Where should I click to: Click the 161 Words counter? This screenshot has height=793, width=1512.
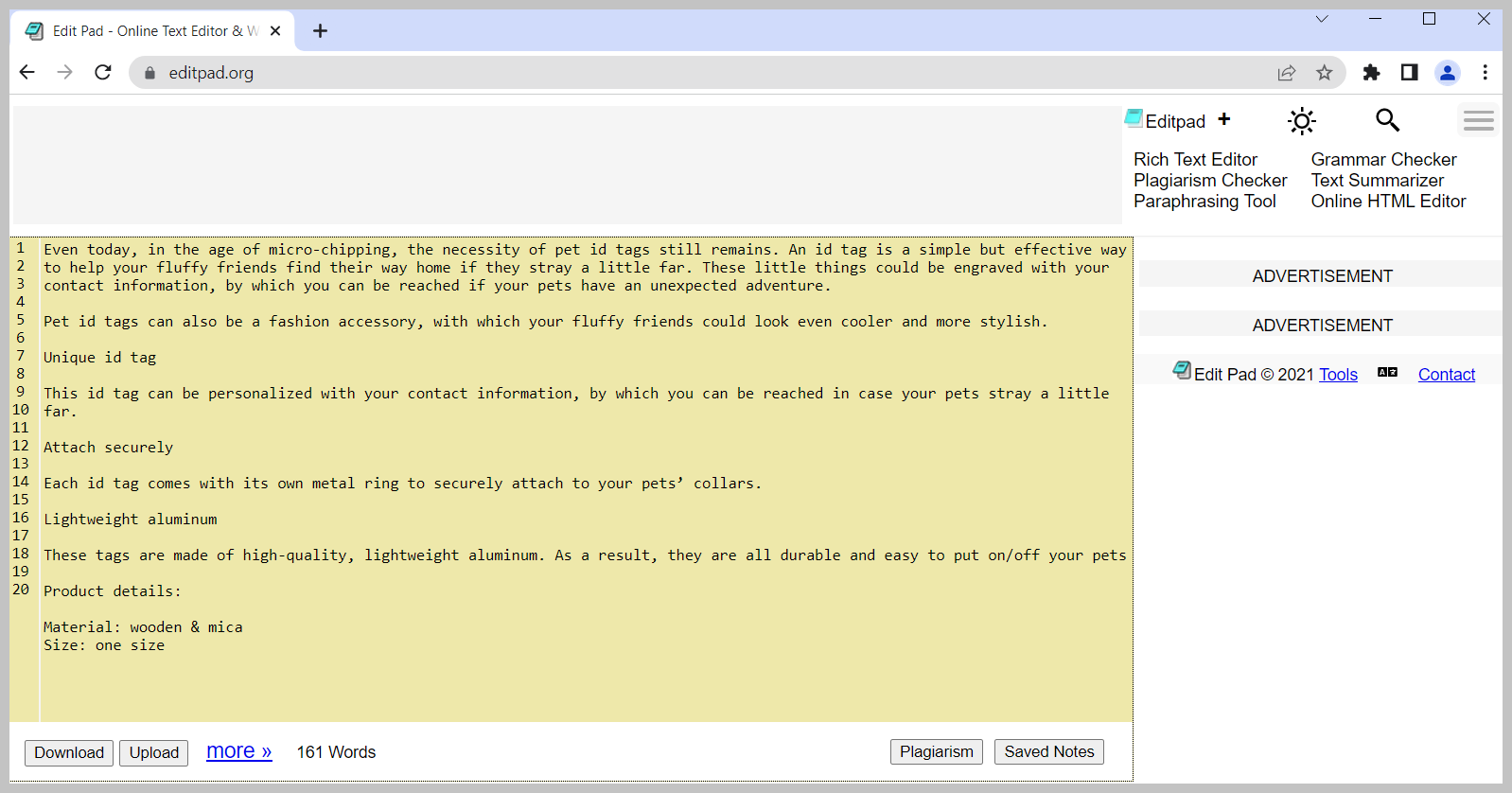pos(336,752)
